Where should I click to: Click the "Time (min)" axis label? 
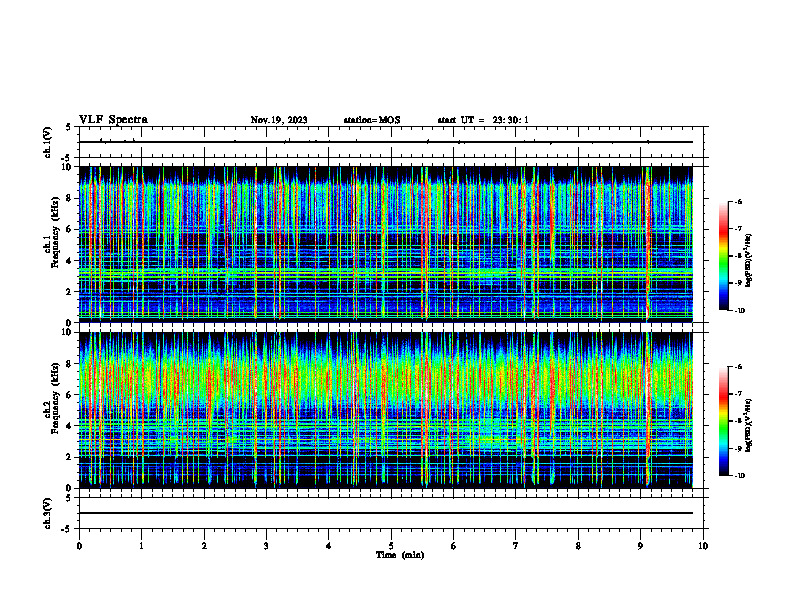[x=400, y=555]
